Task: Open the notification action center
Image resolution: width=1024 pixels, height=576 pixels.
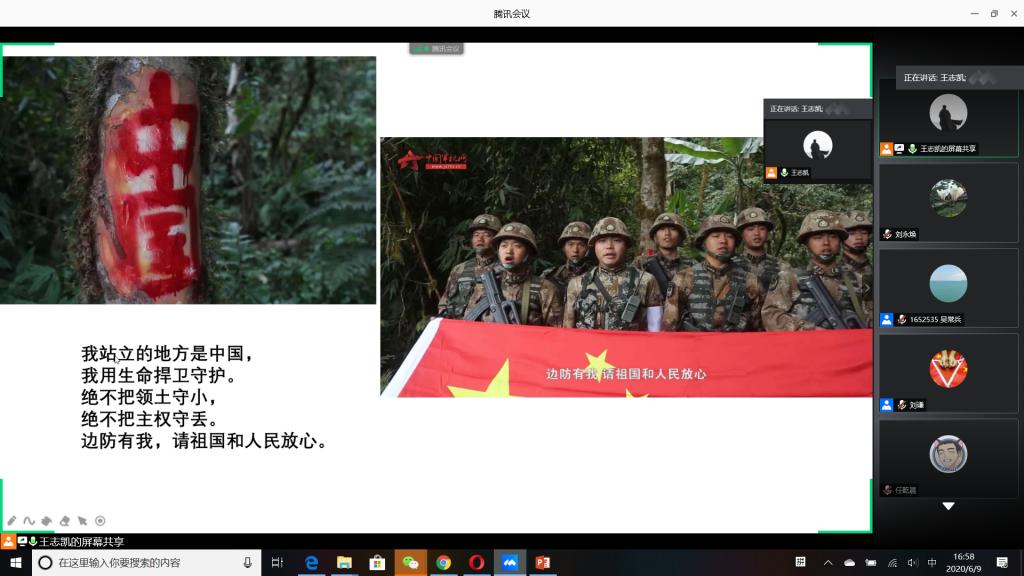Action: click(1002, 563)
